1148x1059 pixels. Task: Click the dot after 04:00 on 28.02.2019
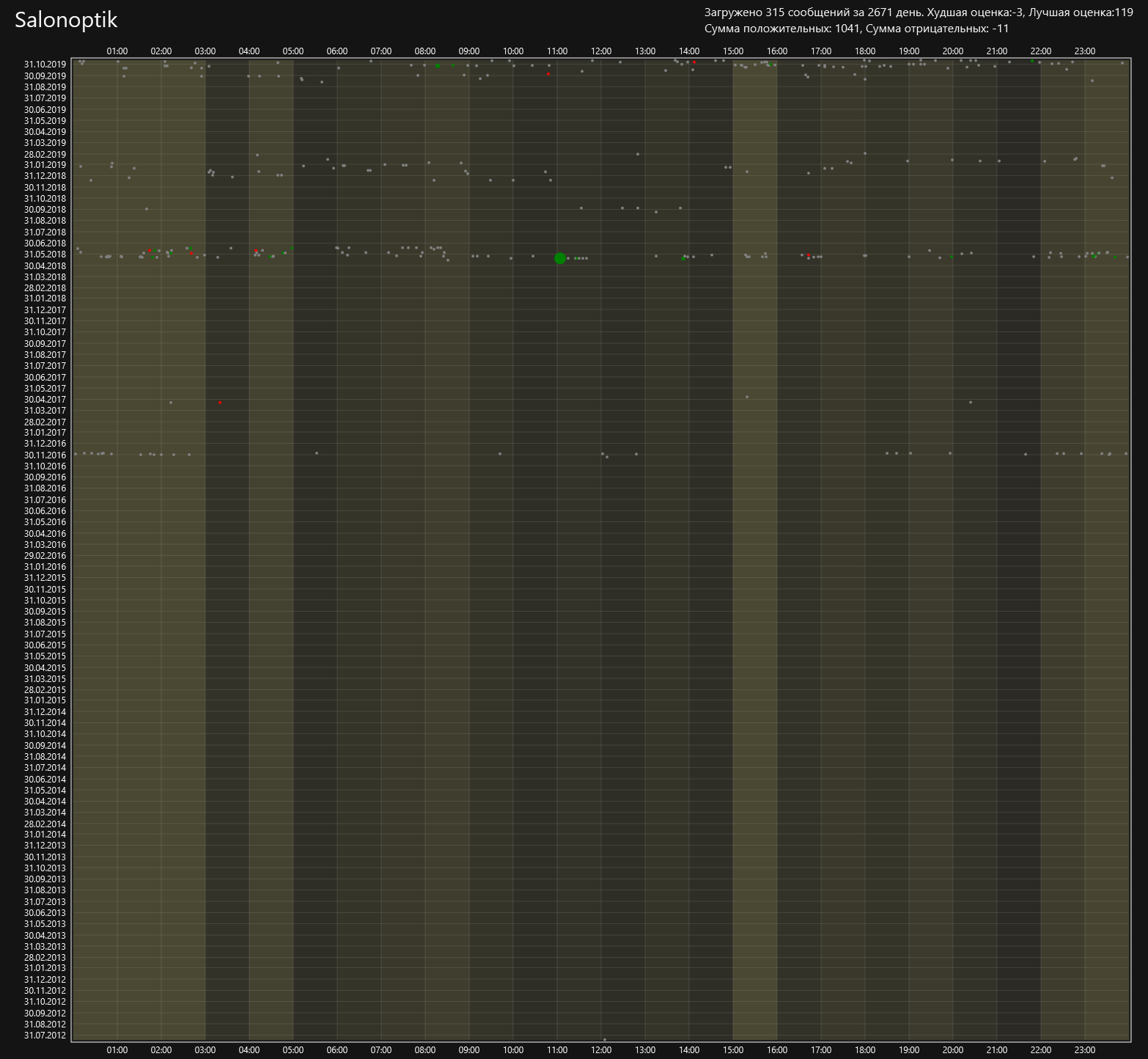click(x=257, y=155)
